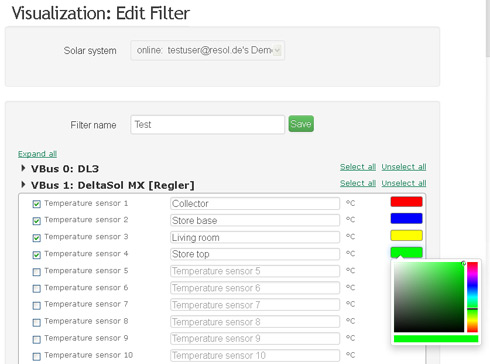
Task: Click the Temperature sensor 9 name field
Action: click(255, 339)
